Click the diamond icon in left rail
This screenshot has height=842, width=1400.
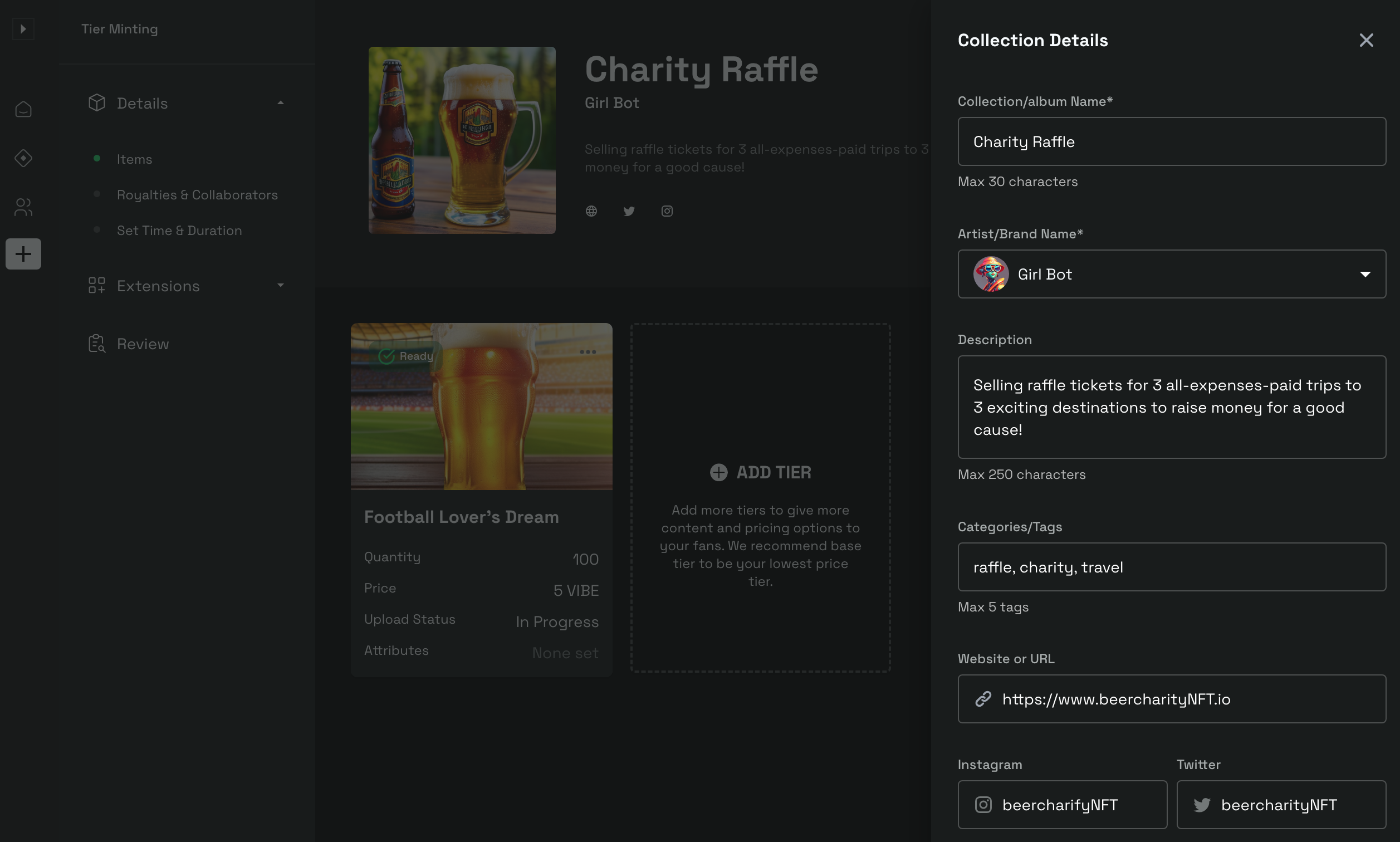(x=23, y=158)
